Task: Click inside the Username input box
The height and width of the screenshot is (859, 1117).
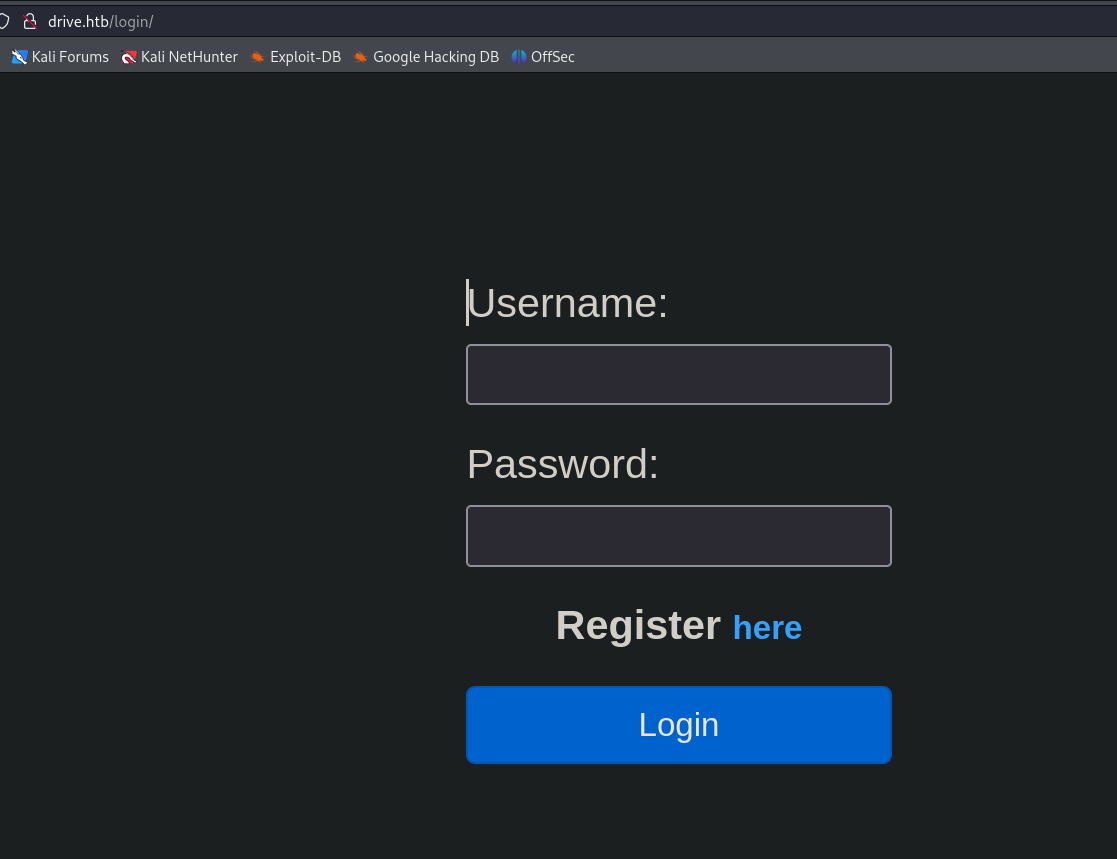Action: point(678,375)
